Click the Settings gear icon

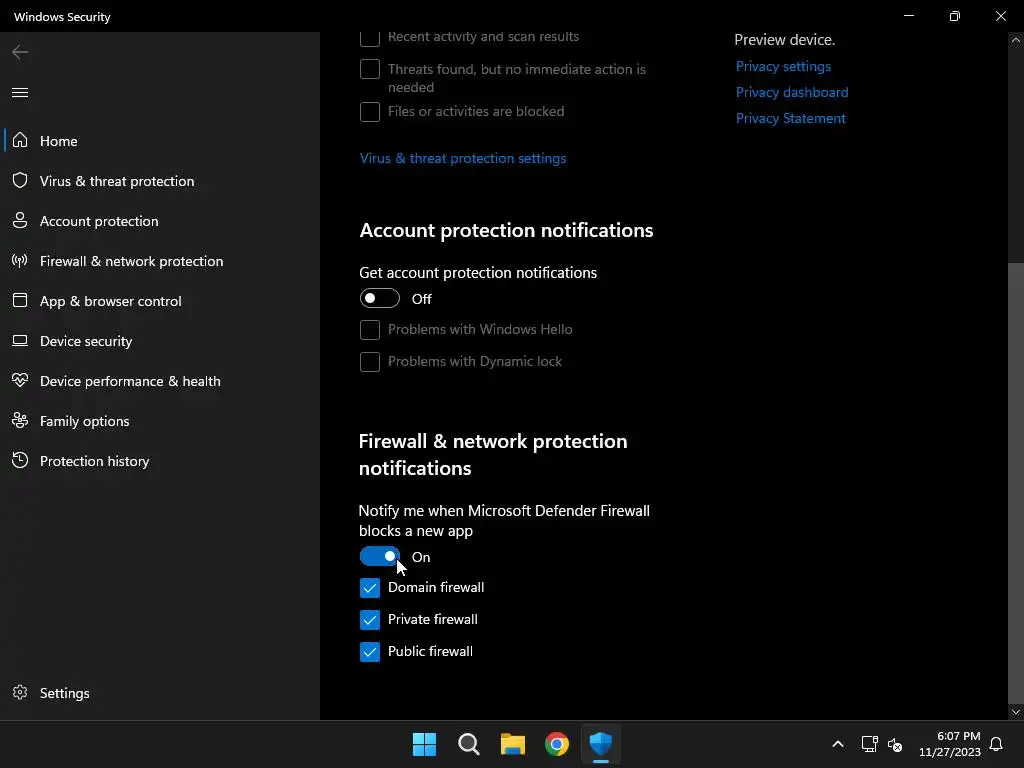[20, 692]
